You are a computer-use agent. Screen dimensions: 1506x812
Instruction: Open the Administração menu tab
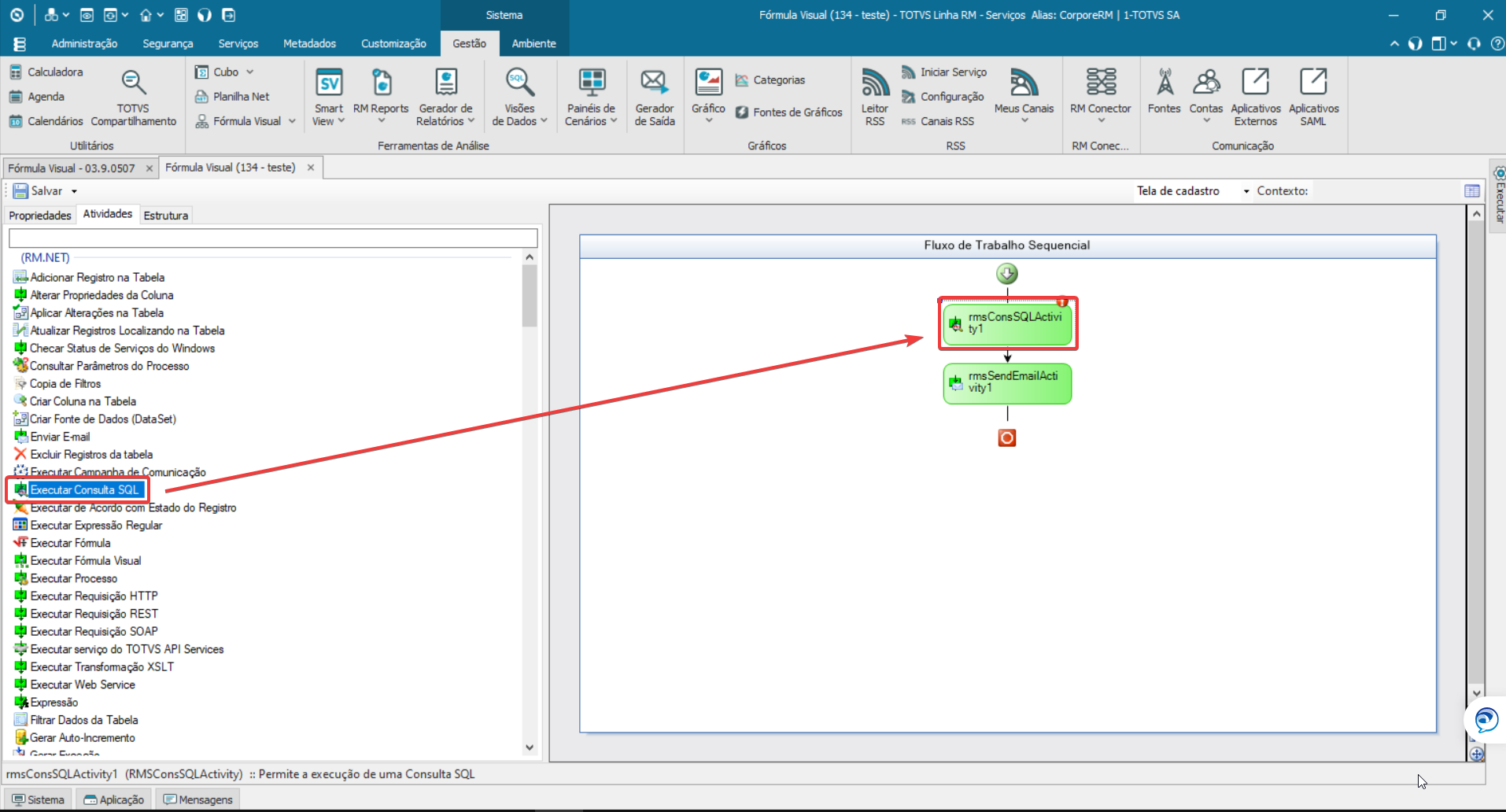point(84,44)
